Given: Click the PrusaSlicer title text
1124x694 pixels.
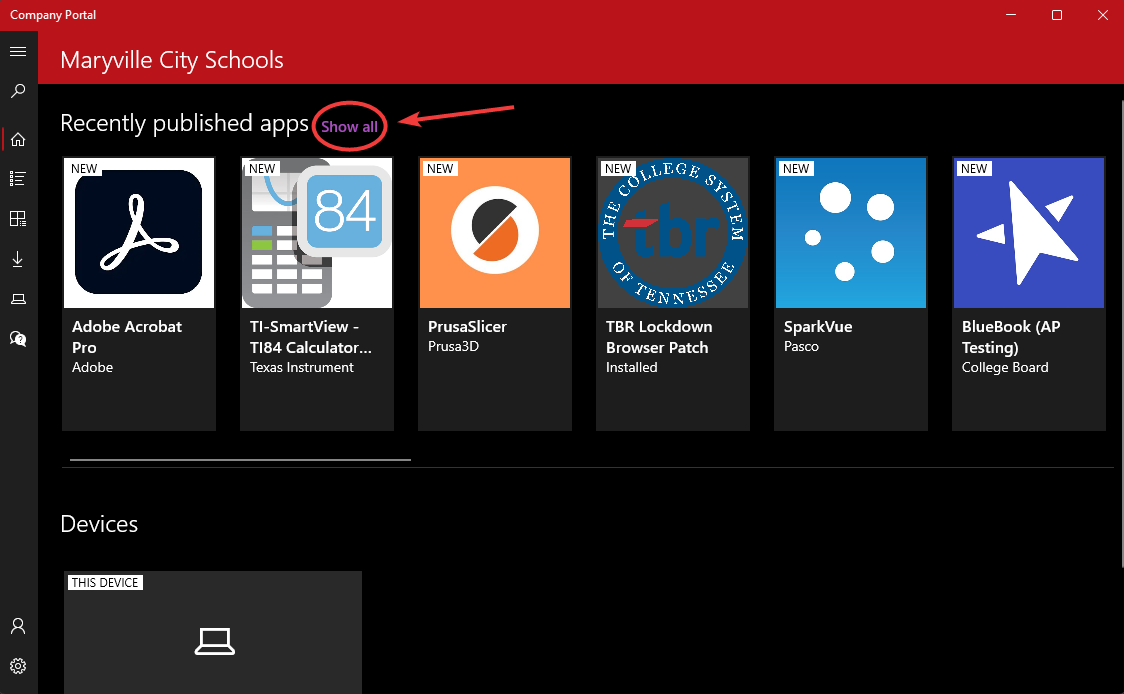Looking at the screenshot, I should [467, 327].
